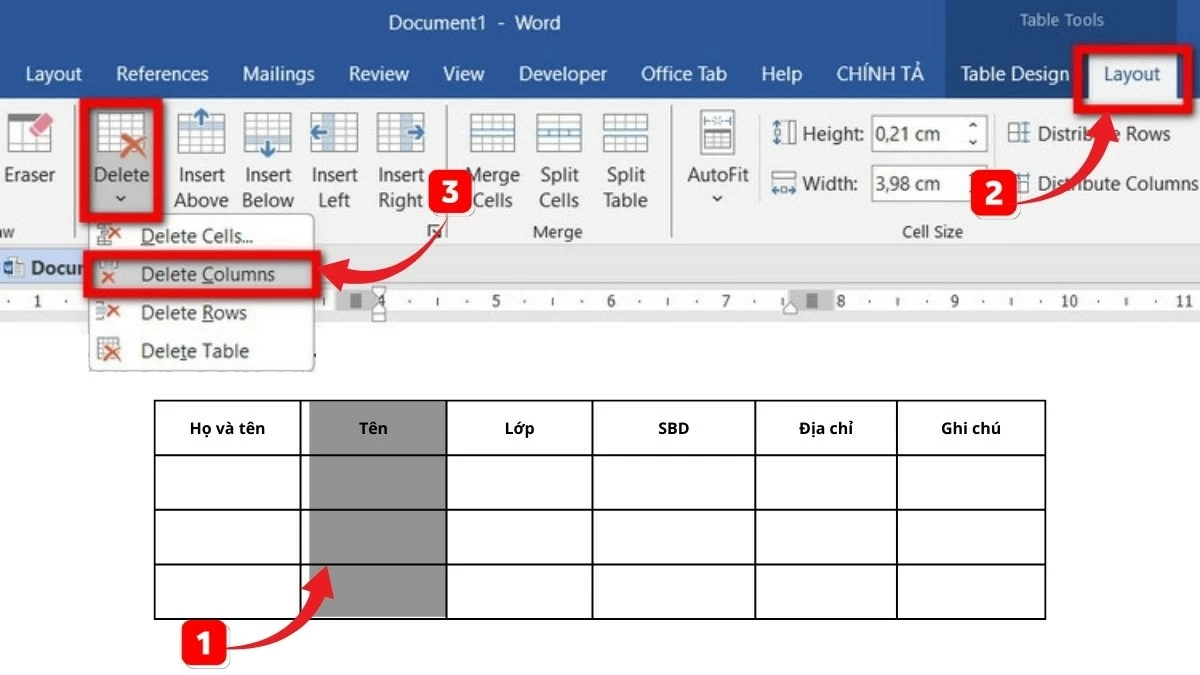Click the Insert Left icon
The height and width of the screenshot is (675, 1200).
334,133
